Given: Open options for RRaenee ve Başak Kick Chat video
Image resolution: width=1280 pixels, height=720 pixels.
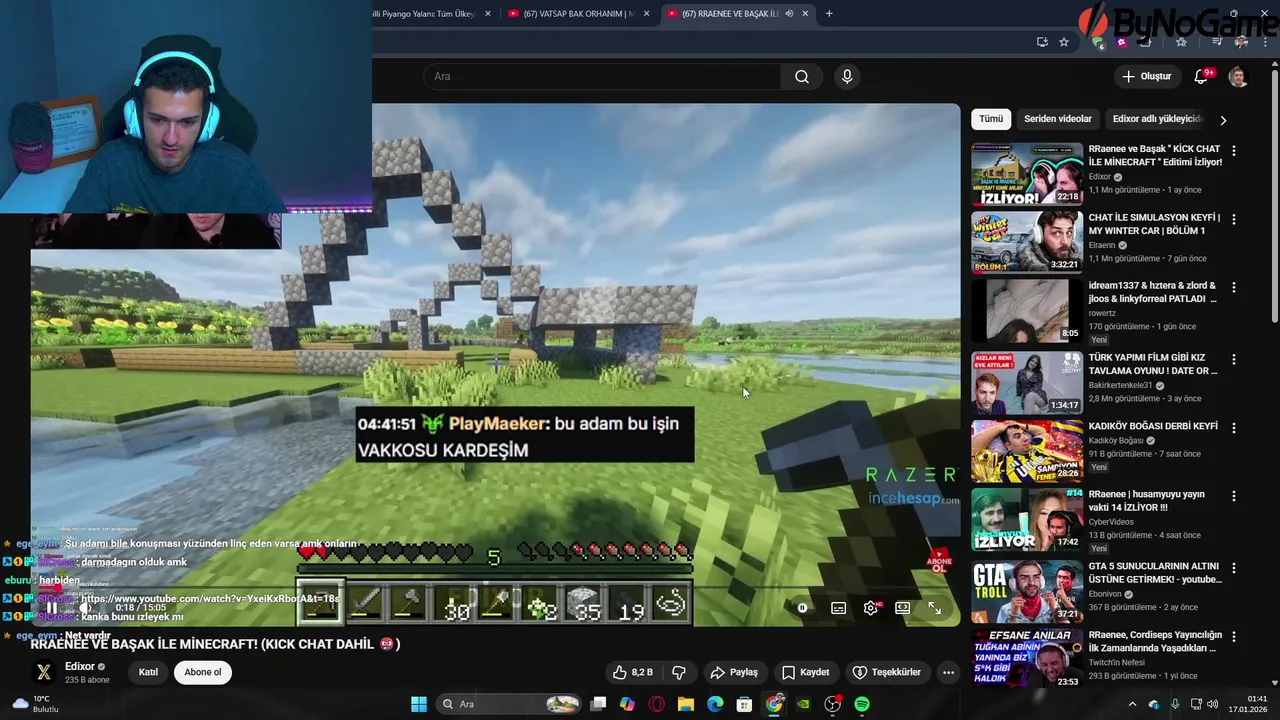Looking at the screenshot, I should coord(1234,151).
